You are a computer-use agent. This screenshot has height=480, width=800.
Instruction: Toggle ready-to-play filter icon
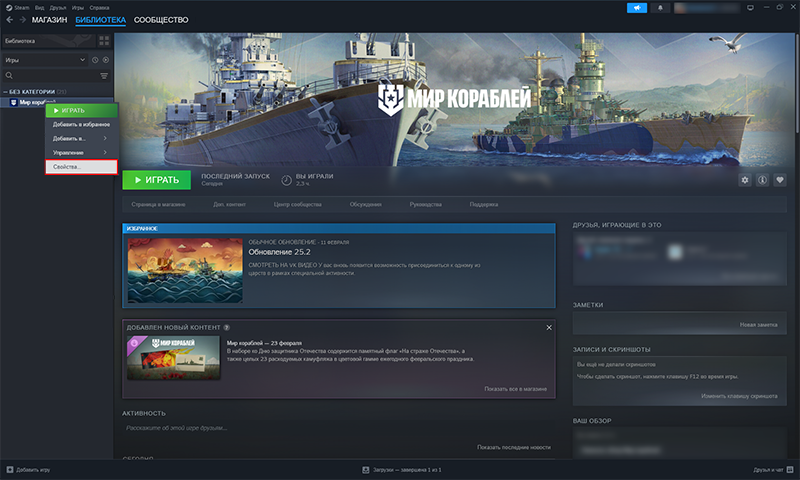(x=106, y=60)
